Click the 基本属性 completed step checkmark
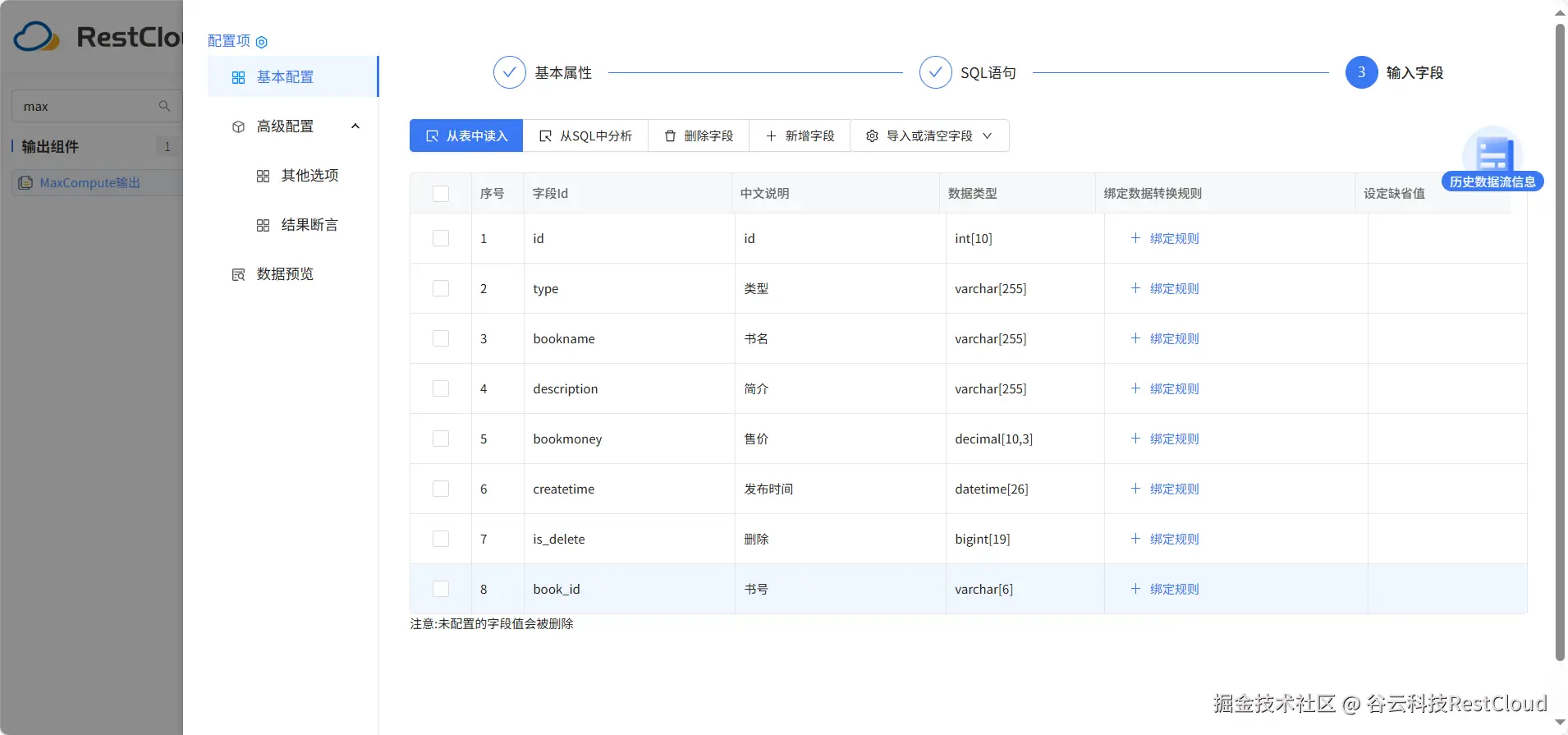1568x735 pixels. coord(509,72)
